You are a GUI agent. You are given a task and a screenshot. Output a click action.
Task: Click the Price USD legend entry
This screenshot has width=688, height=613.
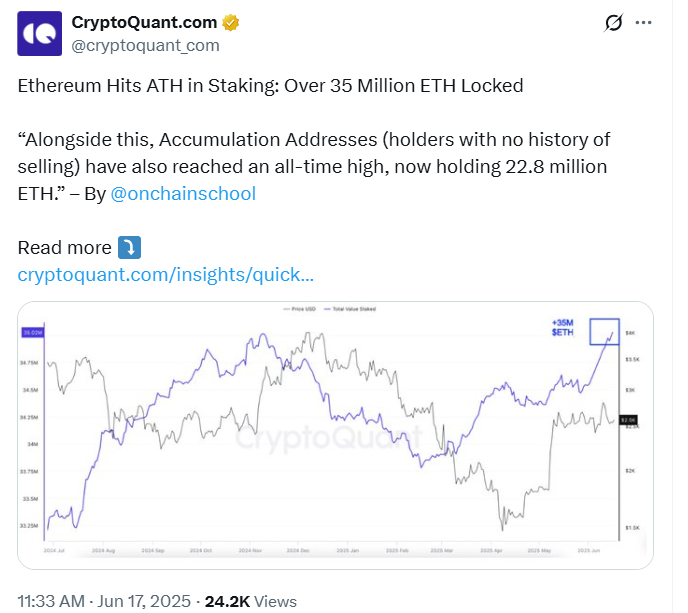click(x=300, y=309)
